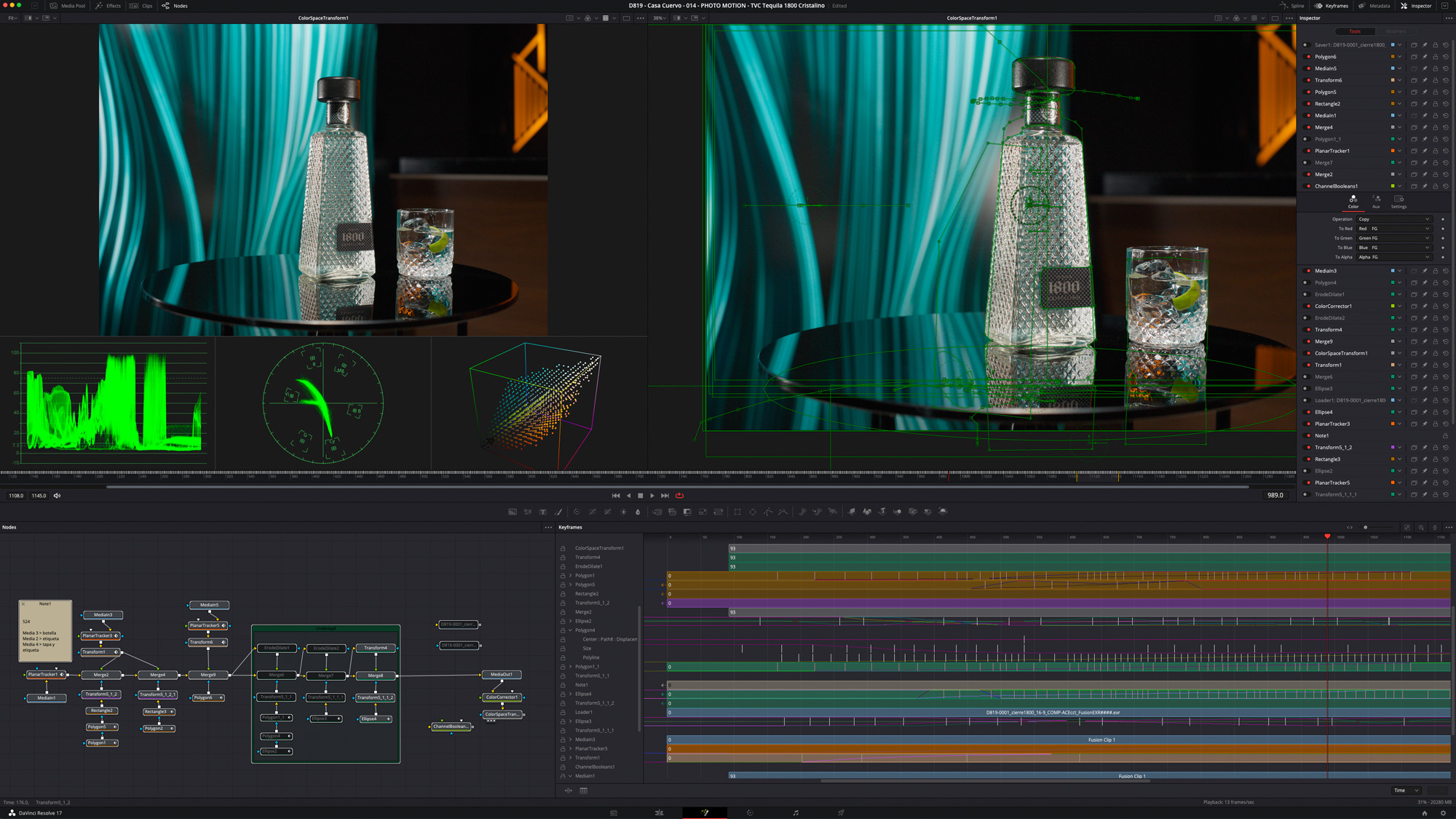Viewport: 1456px width, 819px height.
Task: Mute audio with the speaker icon
Action: (x=57, y=496)
